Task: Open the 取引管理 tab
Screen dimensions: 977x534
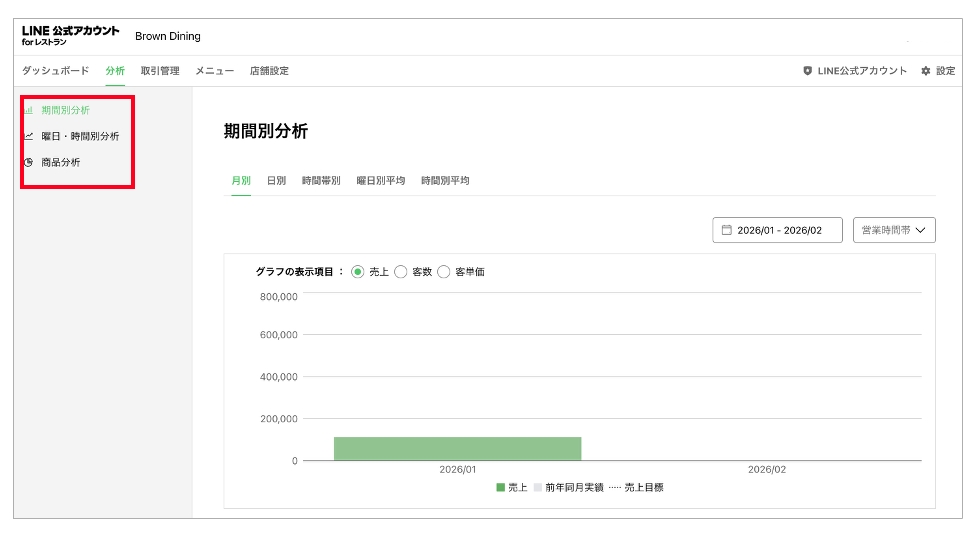Action: [160, 71]
